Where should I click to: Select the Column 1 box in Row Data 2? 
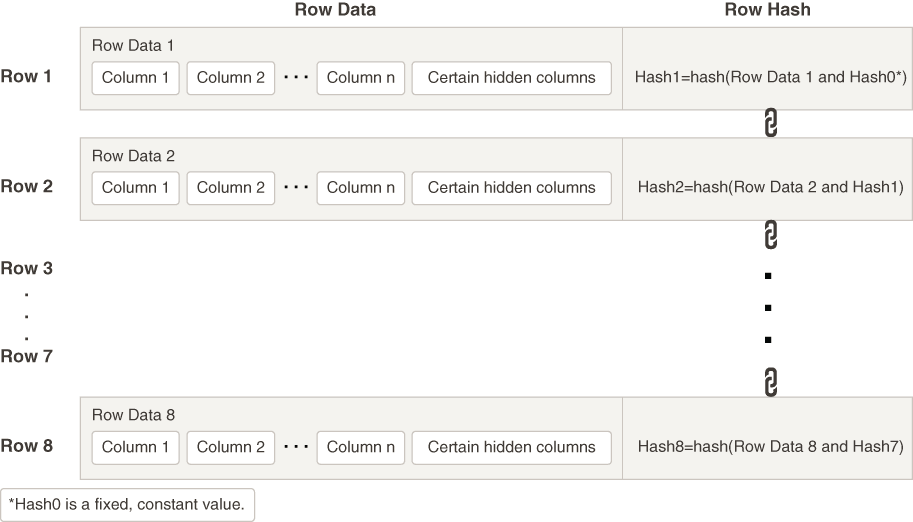[x=136, y=187]
